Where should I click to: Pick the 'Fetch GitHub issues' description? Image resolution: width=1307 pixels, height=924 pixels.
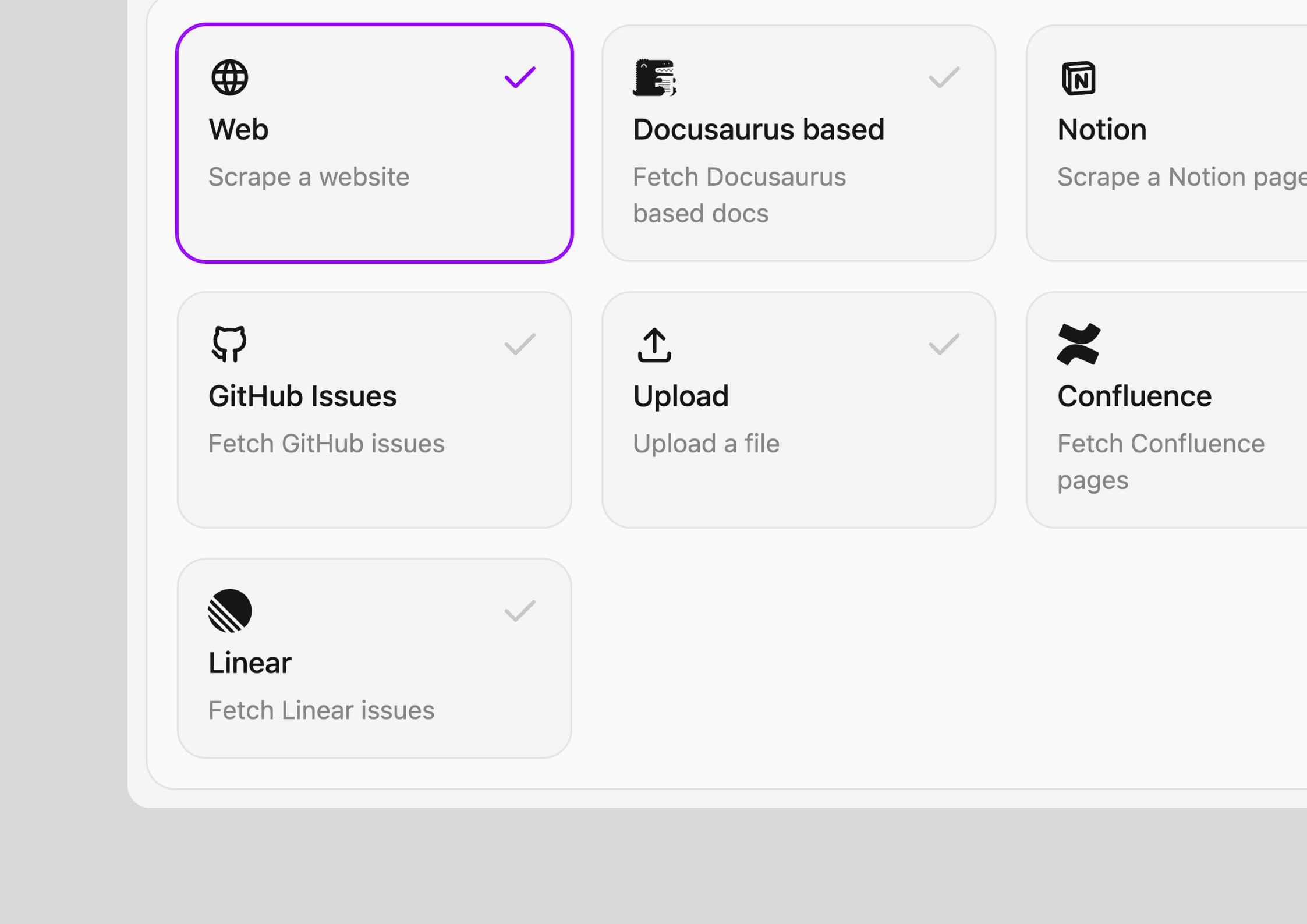click(x=326, y=444)
